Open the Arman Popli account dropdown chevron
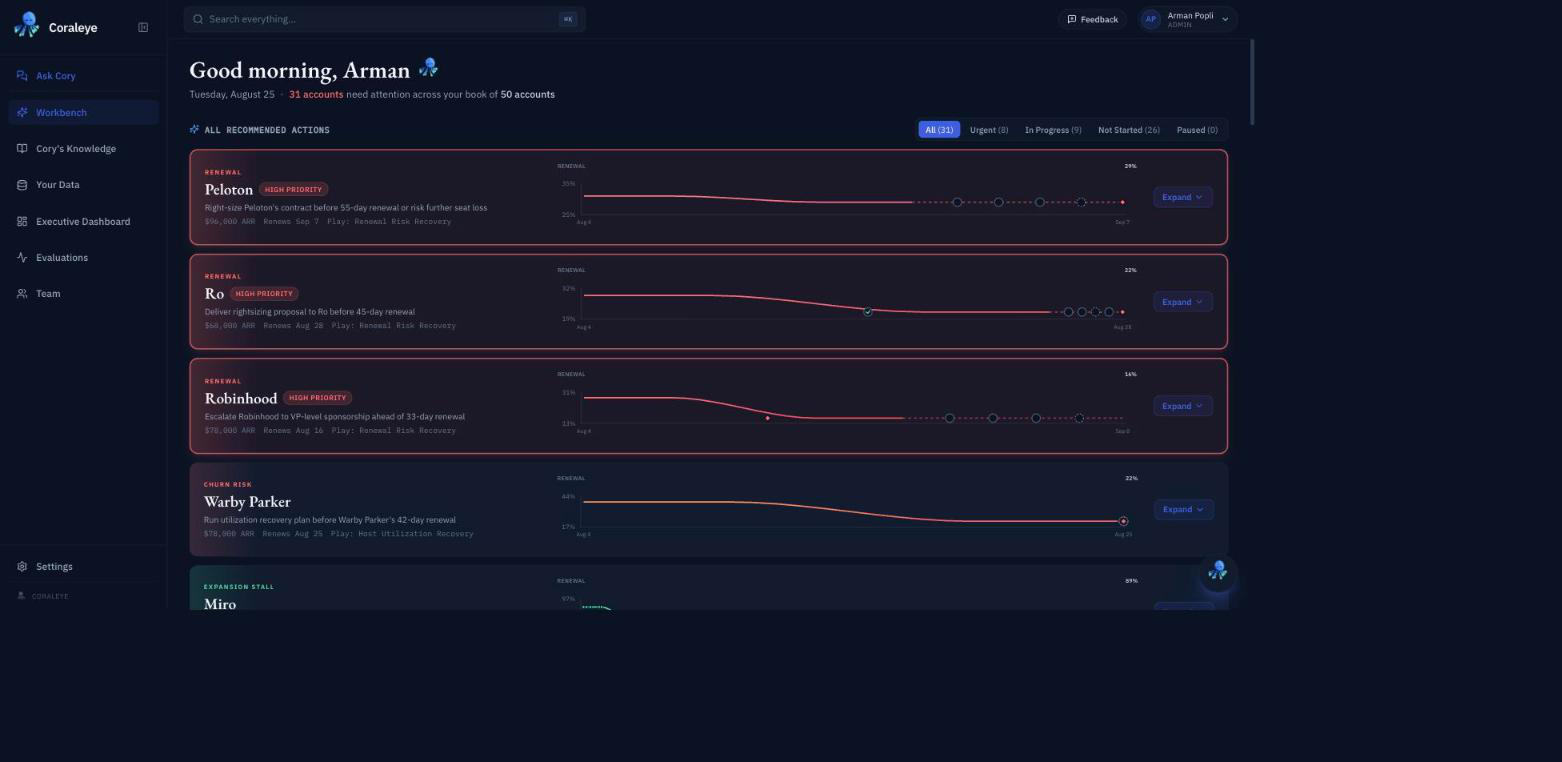This screenshot has height=762, width=1562. pyautogui.click(x=1225, y=19)
